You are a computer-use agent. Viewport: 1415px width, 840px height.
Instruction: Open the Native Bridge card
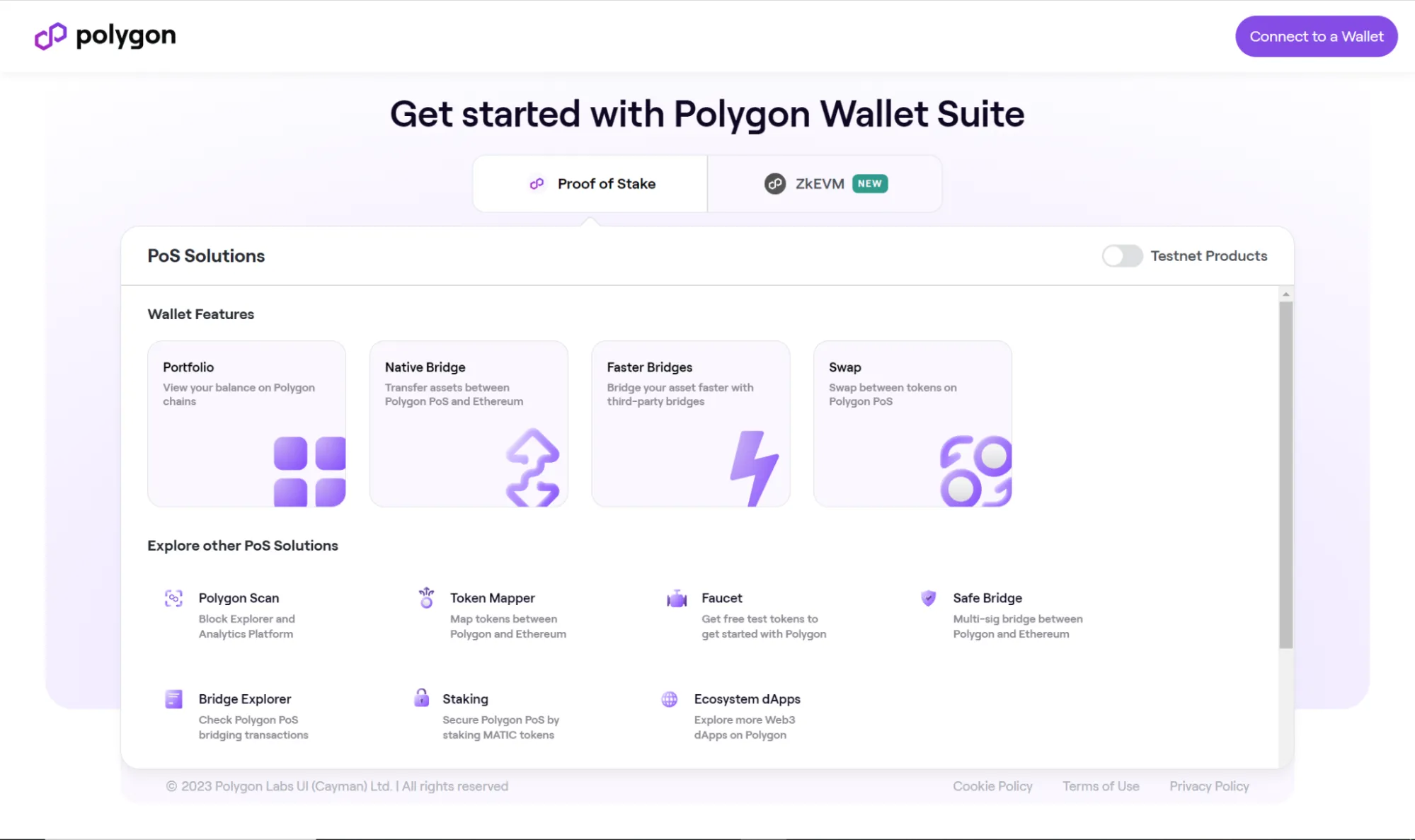[x=469, y=423]
